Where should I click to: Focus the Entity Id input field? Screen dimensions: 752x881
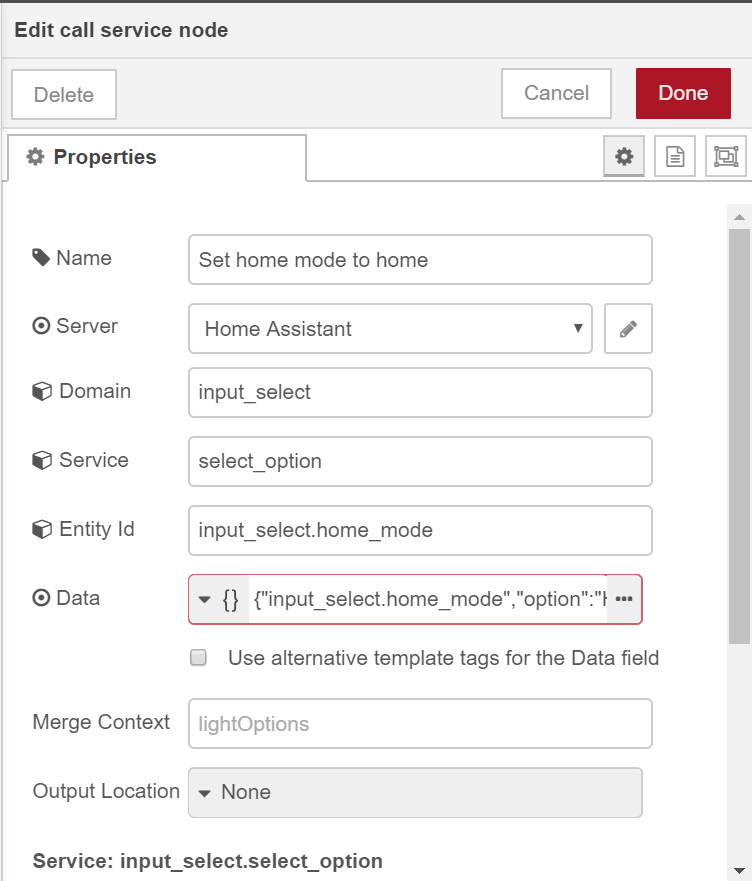coord(420,530)
